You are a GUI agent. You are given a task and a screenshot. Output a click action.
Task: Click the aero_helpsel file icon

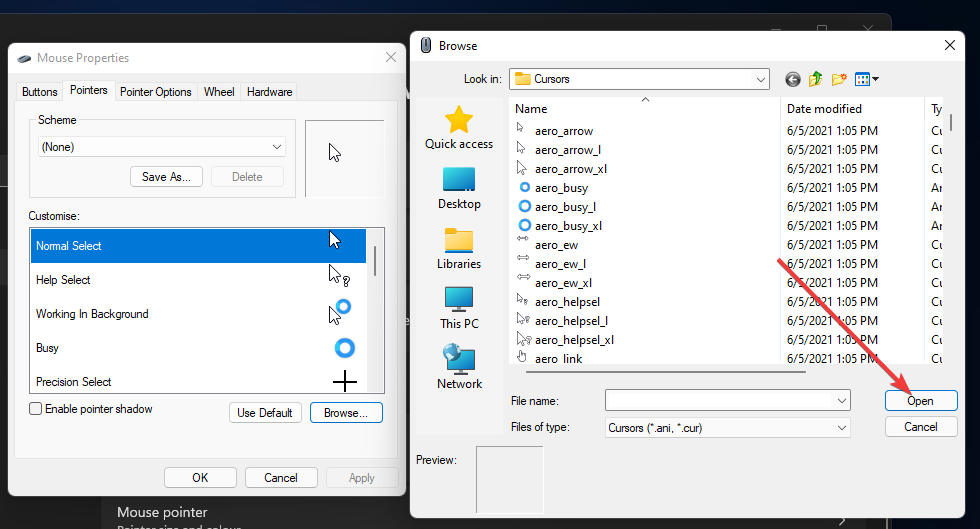point(523,300)
